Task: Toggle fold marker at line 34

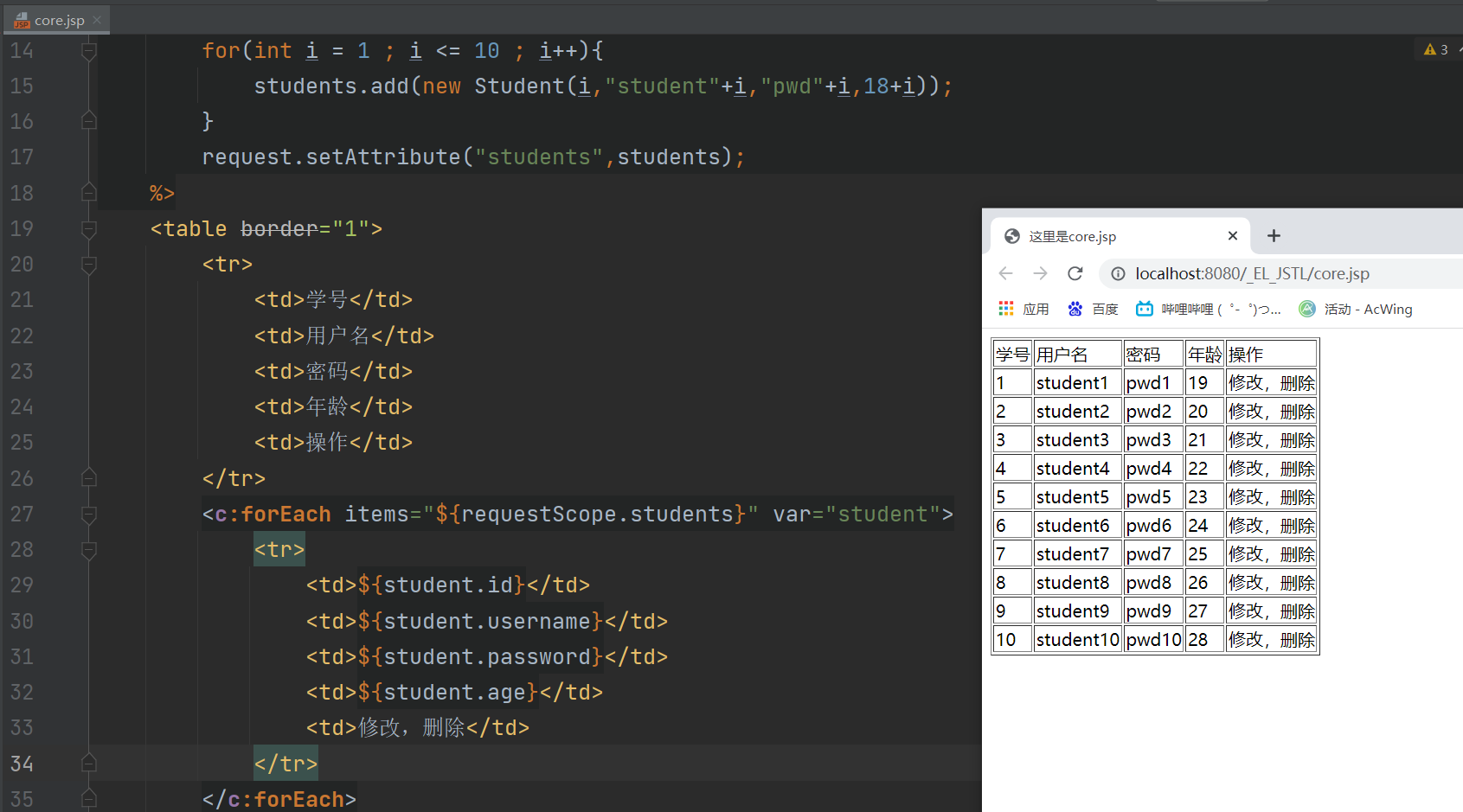Action: point(88,764)
